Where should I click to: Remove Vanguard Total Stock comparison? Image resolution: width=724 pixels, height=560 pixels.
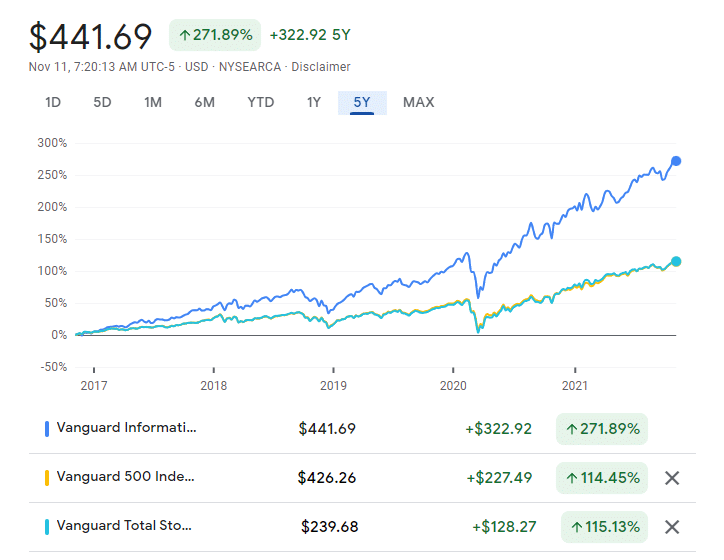point(672,527)
